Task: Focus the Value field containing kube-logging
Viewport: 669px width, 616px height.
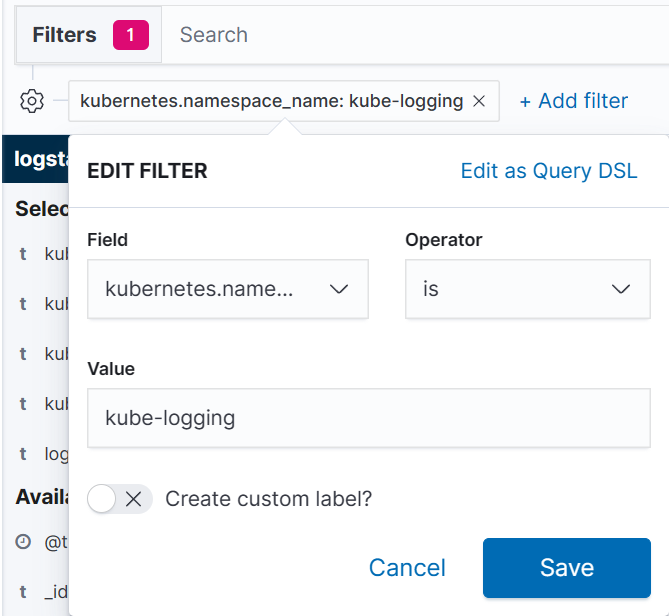Action: (369, 418)
